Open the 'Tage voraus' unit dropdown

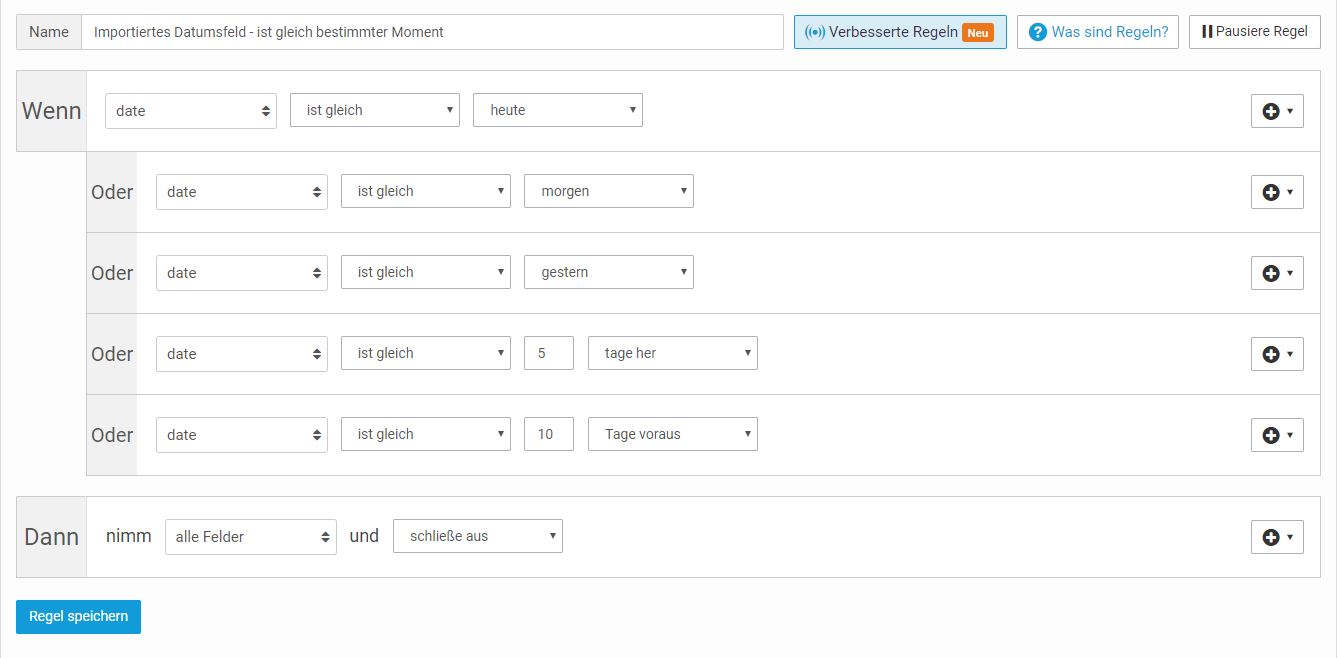(x=673, y=434)
